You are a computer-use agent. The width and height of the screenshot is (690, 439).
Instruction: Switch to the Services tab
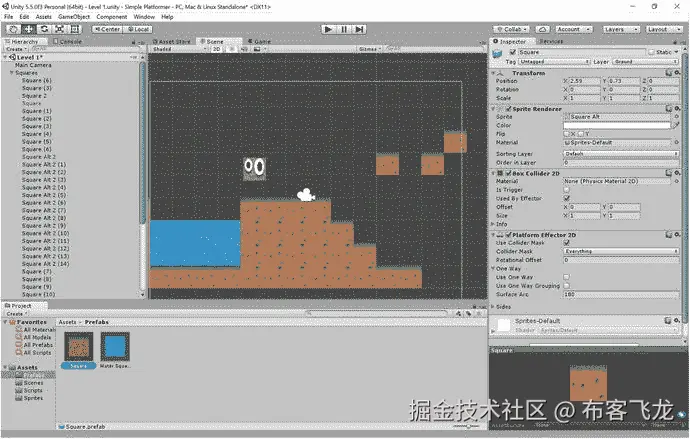pyautogui.click(x=551, y=41)
